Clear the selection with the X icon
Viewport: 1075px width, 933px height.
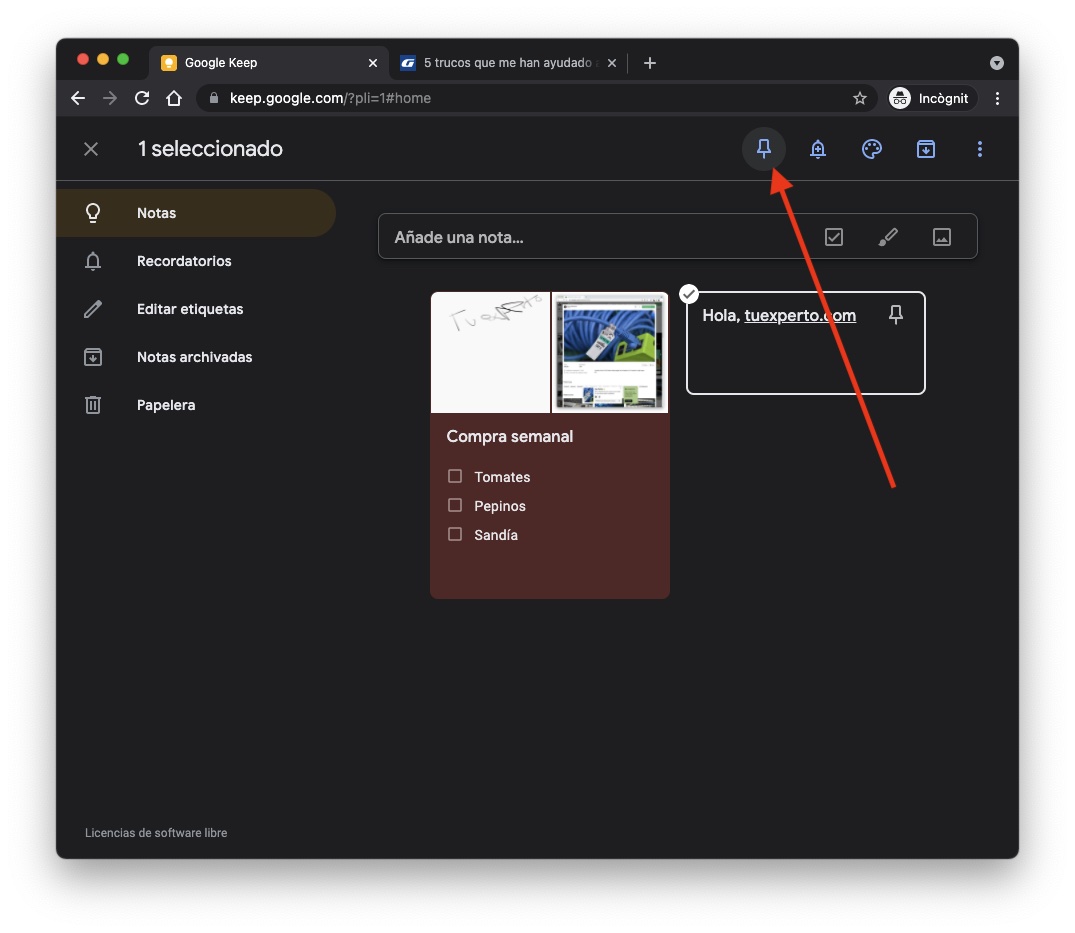click(91, 149)
